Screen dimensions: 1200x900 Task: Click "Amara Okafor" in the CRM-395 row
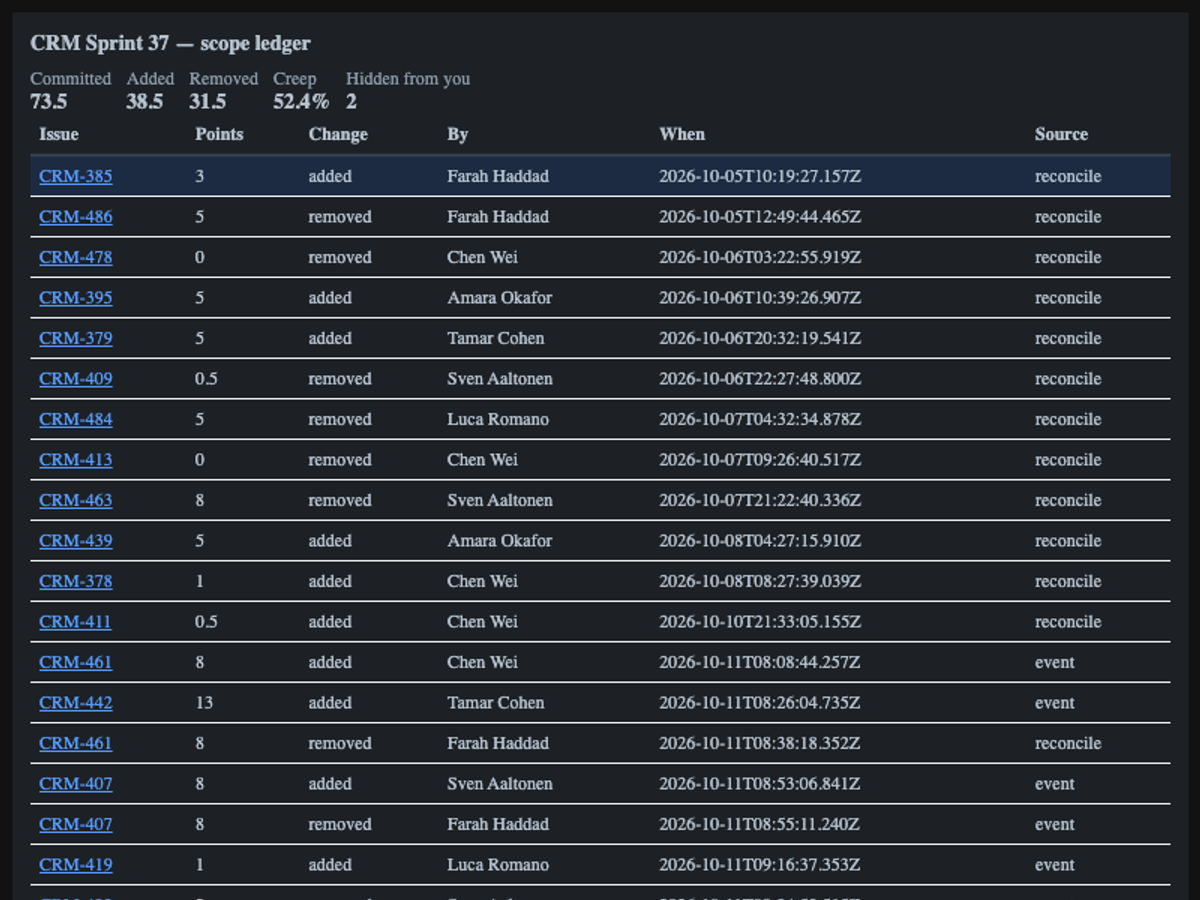500,298
